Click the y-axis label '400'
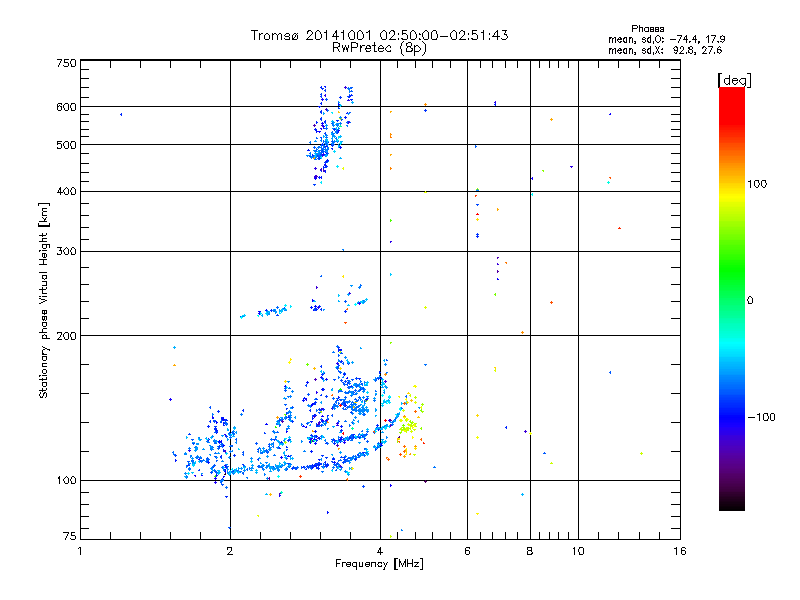800x600 pixels. click(67, 191)
